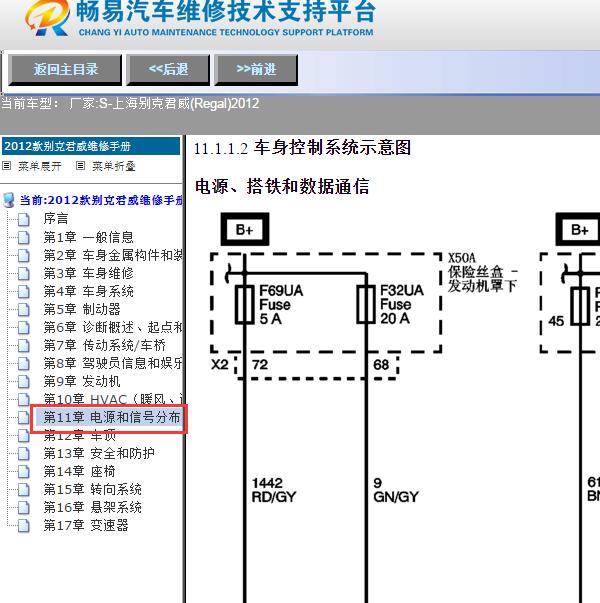Click the root manual computer icon
Image resolution: width=600 pixels, height=603 pixels.
[x=8, y=200]
